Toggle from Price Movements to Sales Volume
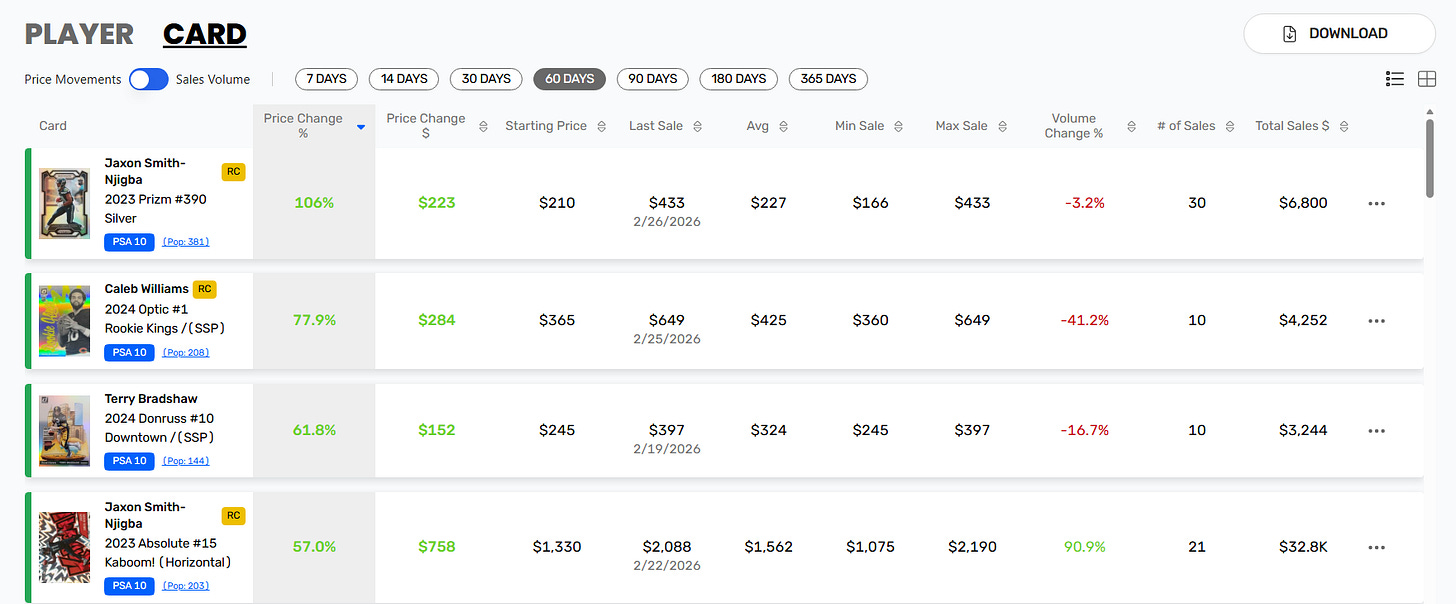The image size is (1456, 604). pos(148,78)
